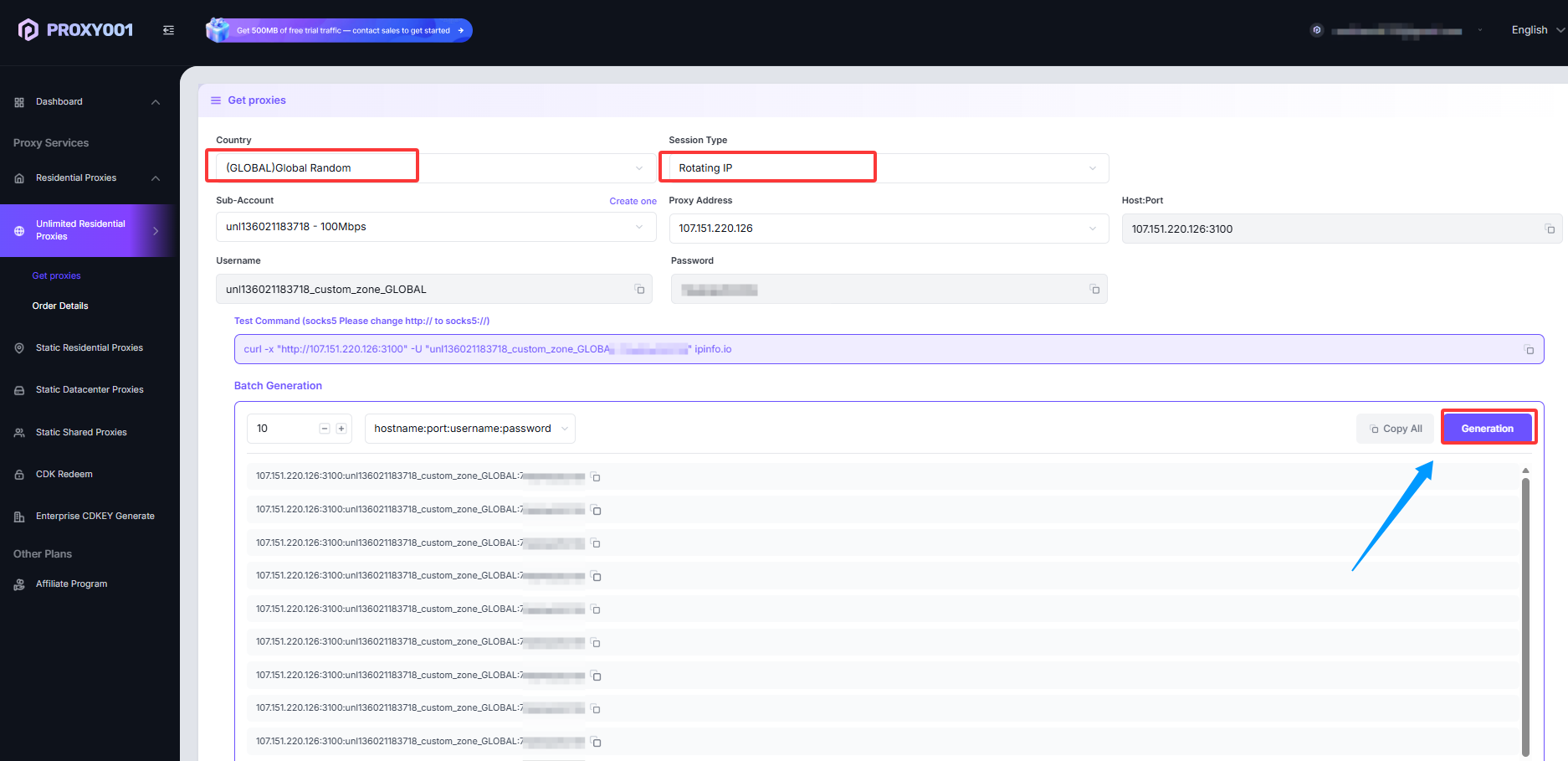
Task: Open the Country dropdown Global Random
Action: [435, 167]
